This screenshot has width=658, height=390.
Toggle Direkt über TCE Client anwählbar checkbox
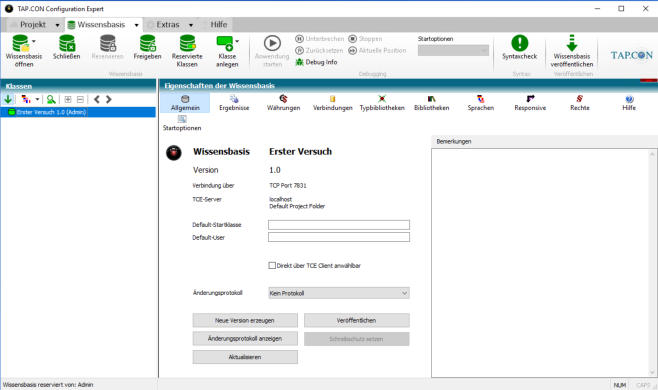(272, 265)
